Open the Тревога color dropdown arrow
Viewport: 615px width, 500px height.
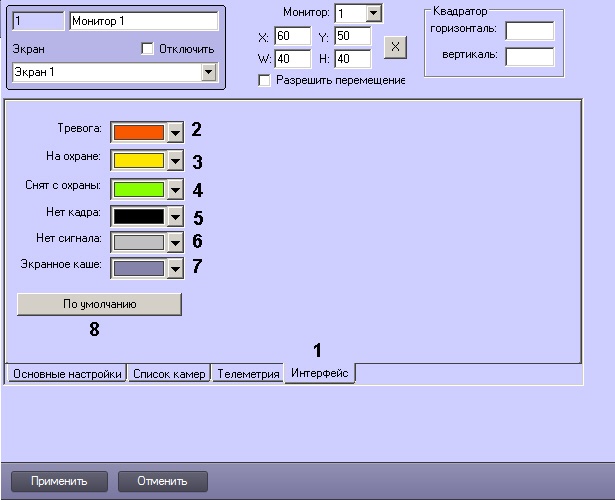pyautogui.click(x=176, y=132)
